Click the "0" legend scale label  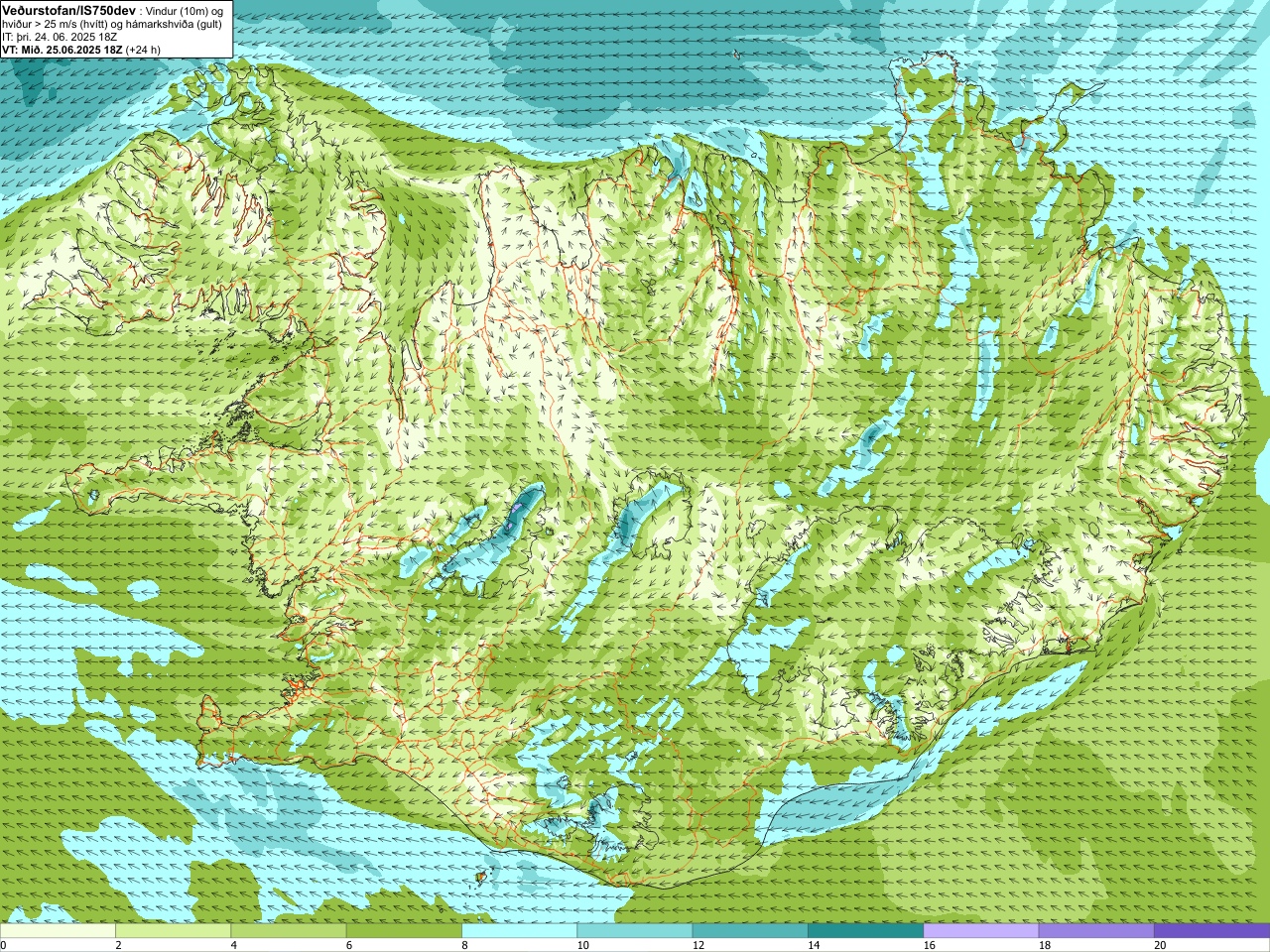(4, 945)
